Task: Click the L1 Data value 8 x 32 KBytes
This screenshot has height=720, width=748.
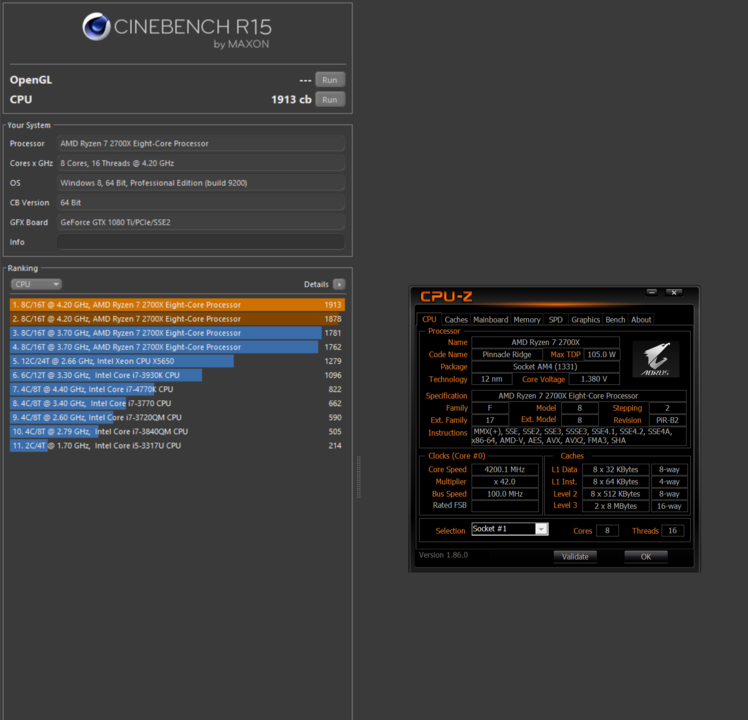Action: pyautogui.click(x=615, y=470)
